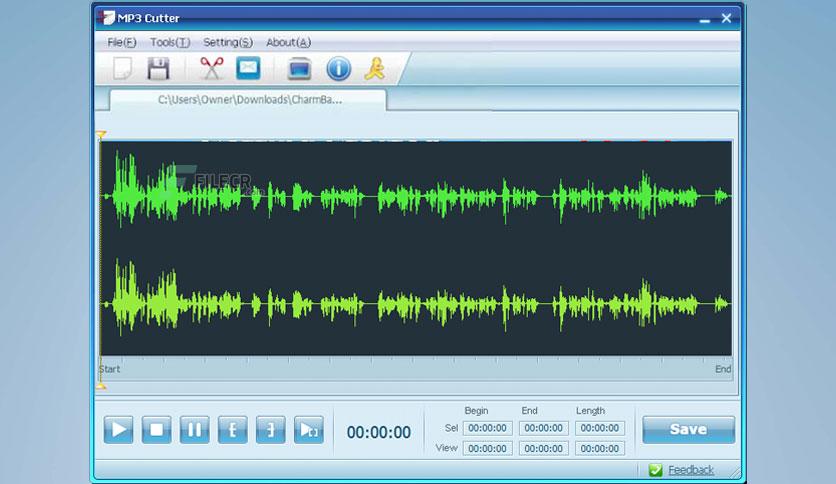836x484 pixels.
Task: Open the blue info icon
Action: tap(339, 69)
